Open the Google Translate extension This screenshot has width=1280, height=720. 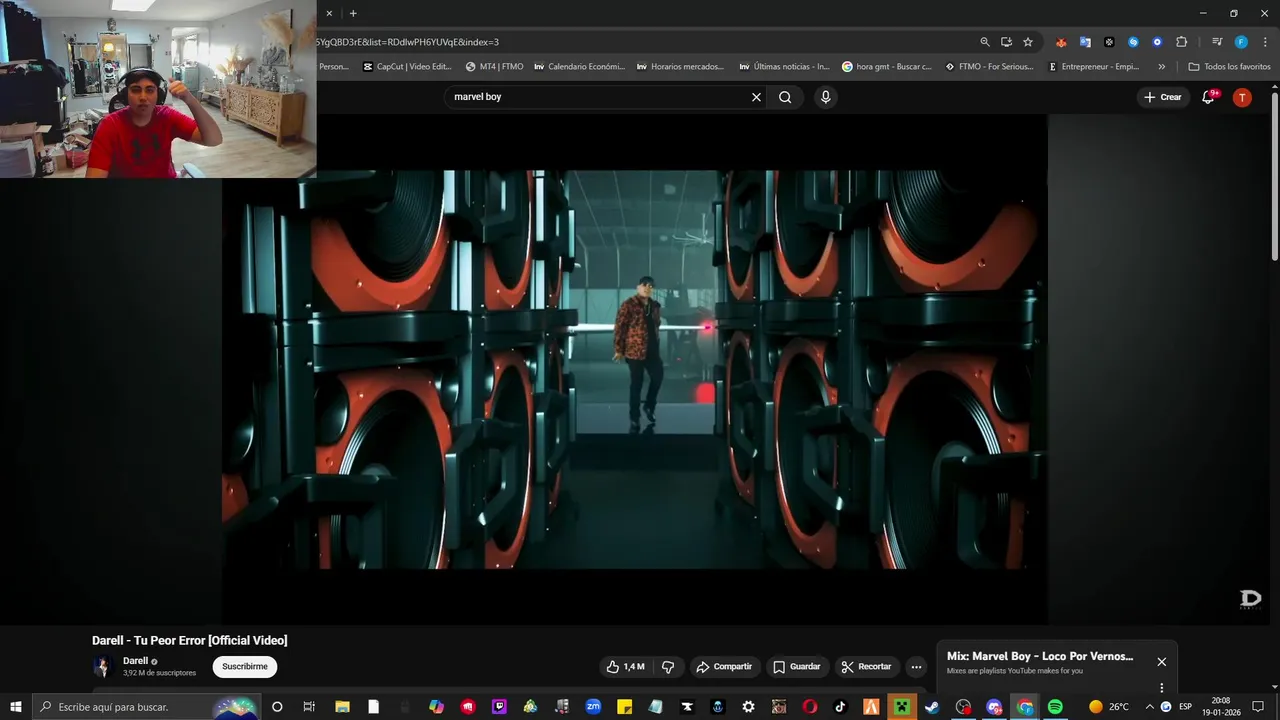pyautogui.click(x=1085, y=42)
